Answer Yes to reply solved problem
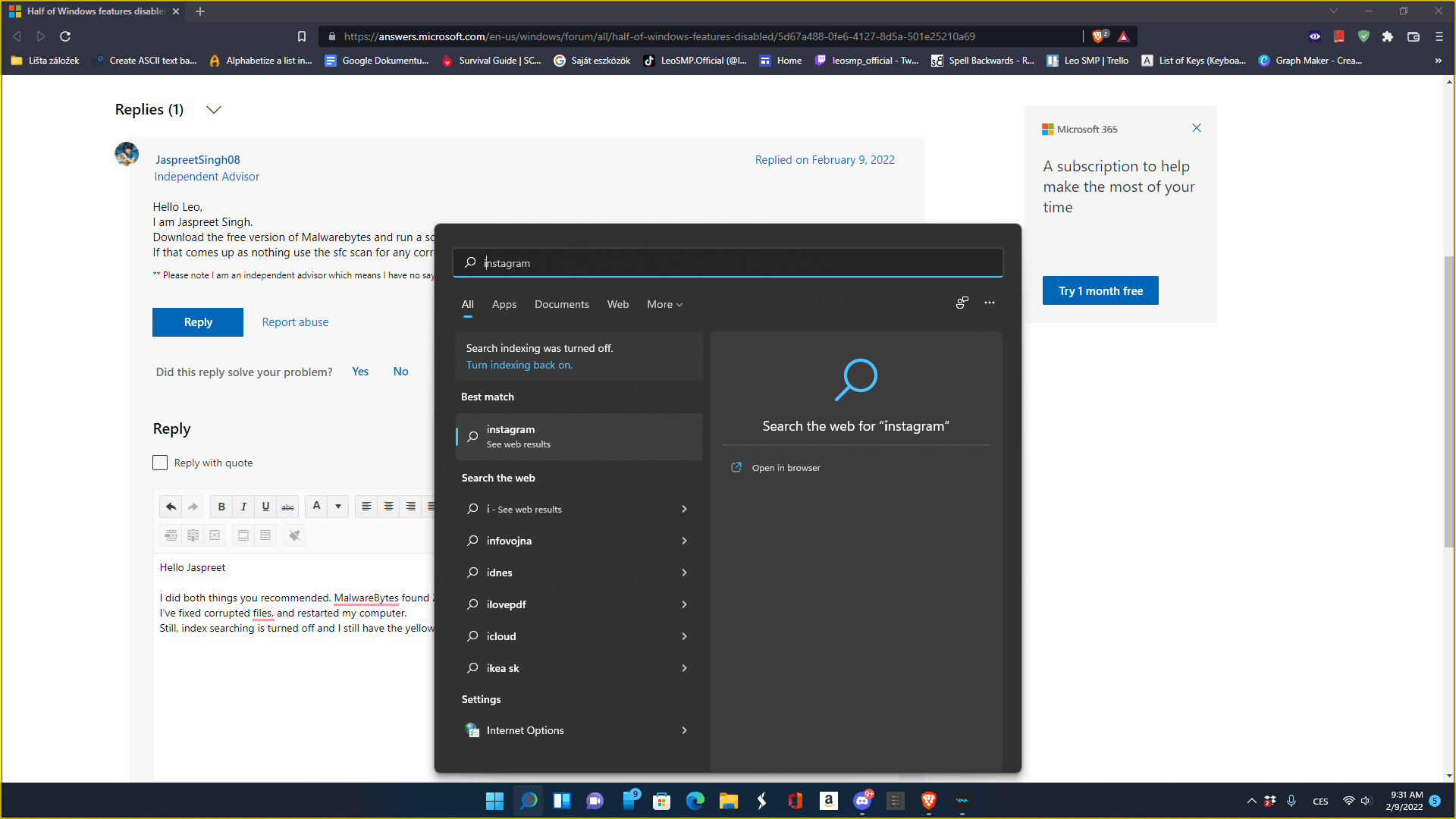 [360, 372]
